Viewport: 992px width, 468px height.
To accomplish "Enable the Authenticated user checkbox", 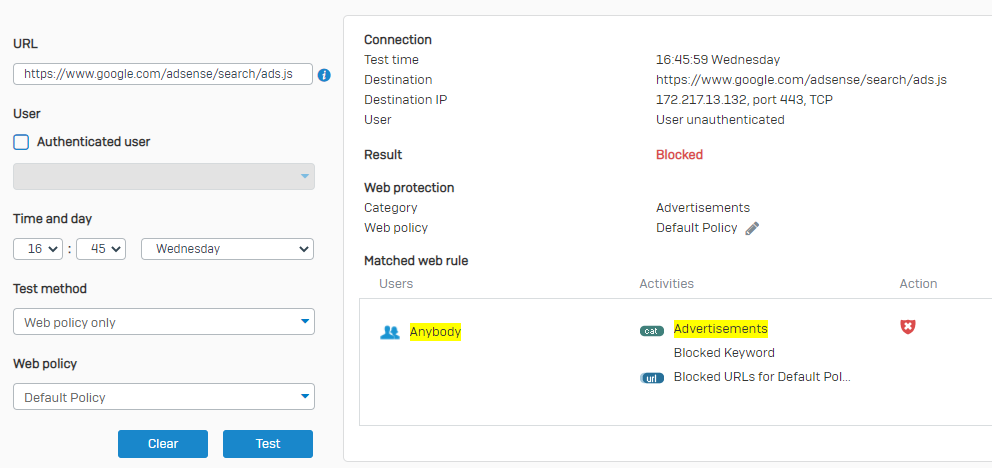I will click(x=21, y=142).
